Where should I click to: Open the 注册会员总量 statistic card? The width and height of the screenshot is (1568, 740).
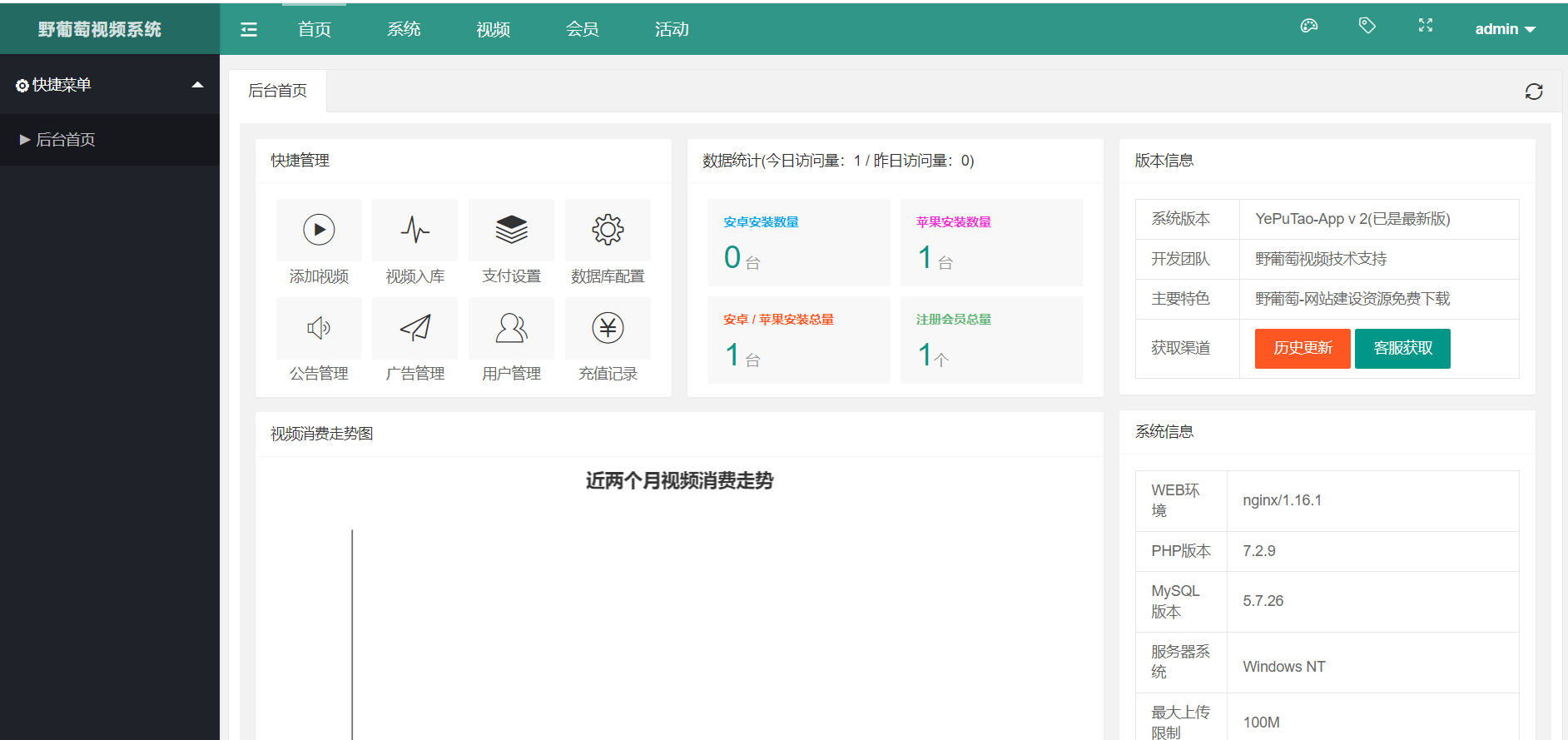991,340
